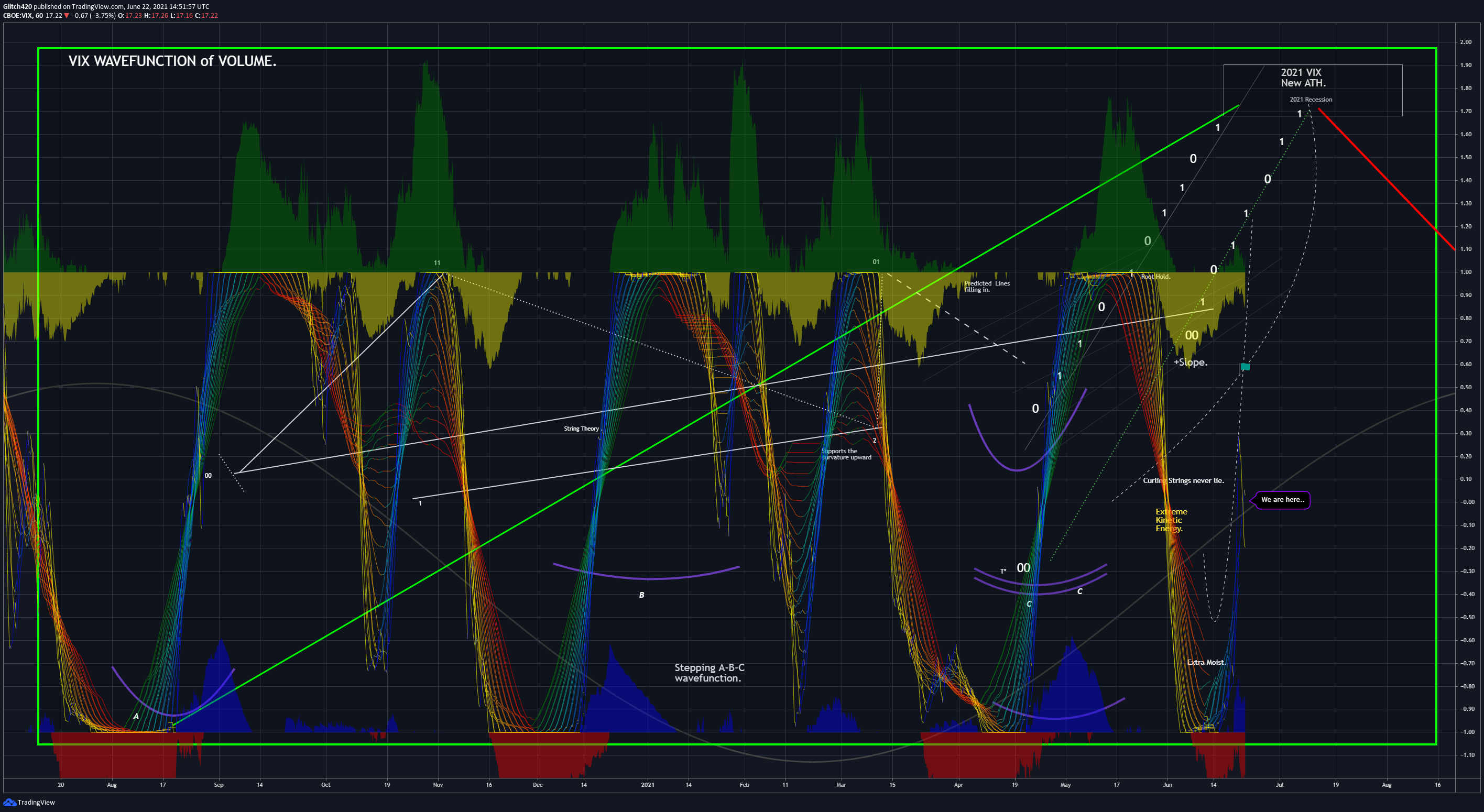Click the 0.60 value on price scale
The width and height of the screenshot is (1484, 812).
pos(1466,364)
